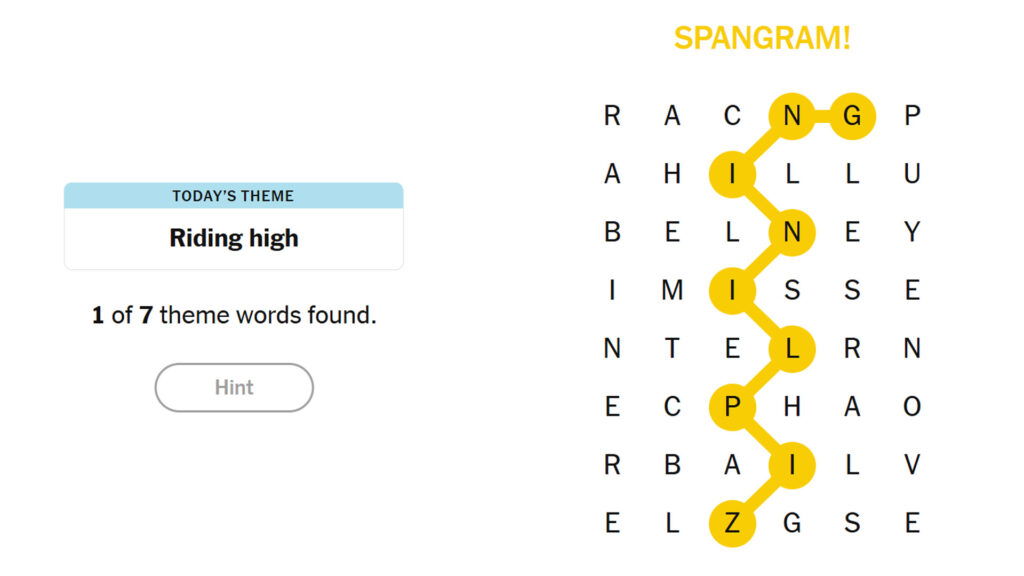Image resolution: width=1024 pixels, height=576 pixels.
Task: Select the letter M in the fourth row
Action: click(x=672, y=290)
